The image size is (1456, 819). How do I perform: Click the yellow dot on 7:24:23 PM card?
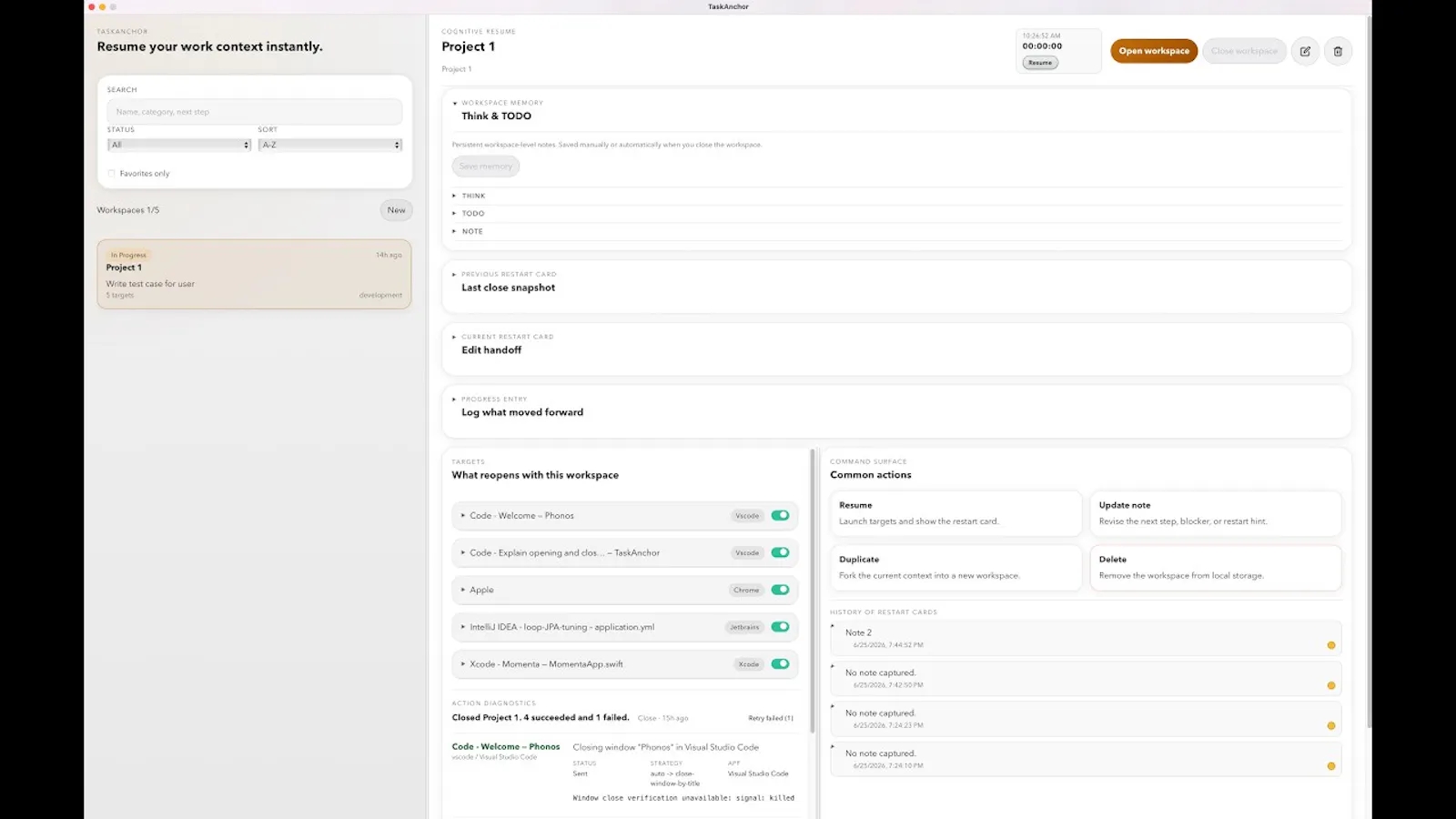pyautogui.click(x=1330, y=725)
